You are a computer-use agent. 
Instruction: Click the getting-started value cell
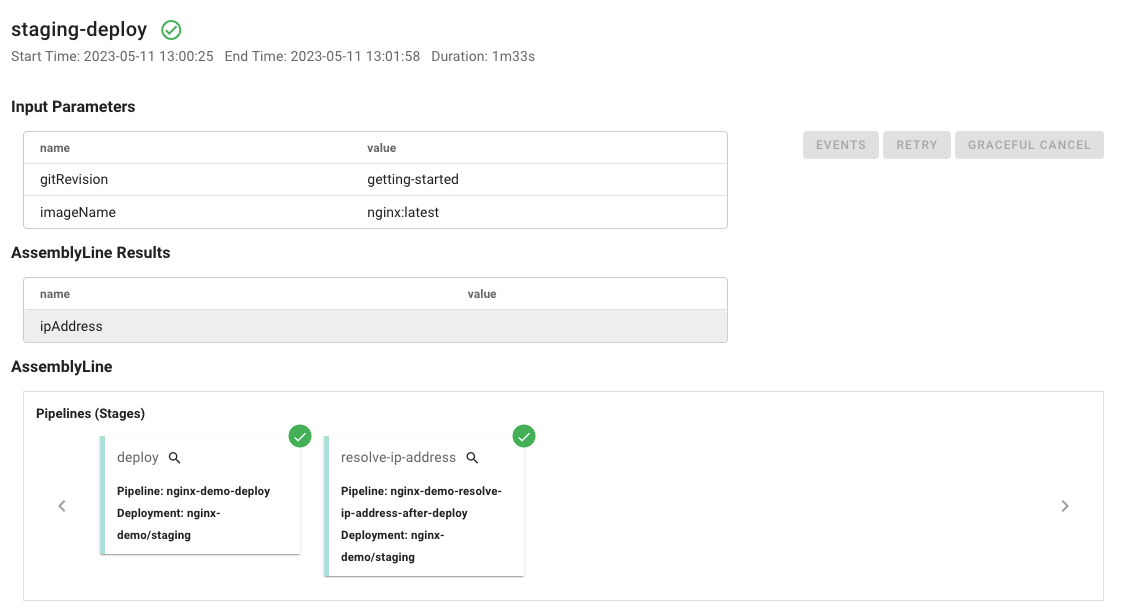[x=413, y=180]
